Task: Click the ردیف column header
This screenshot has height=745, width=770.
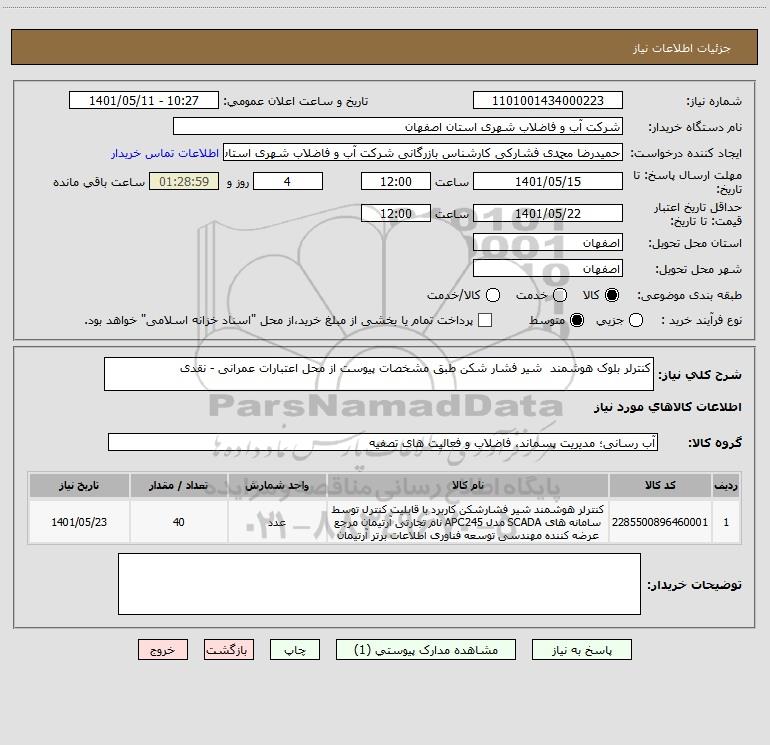Action: point(726,485)
